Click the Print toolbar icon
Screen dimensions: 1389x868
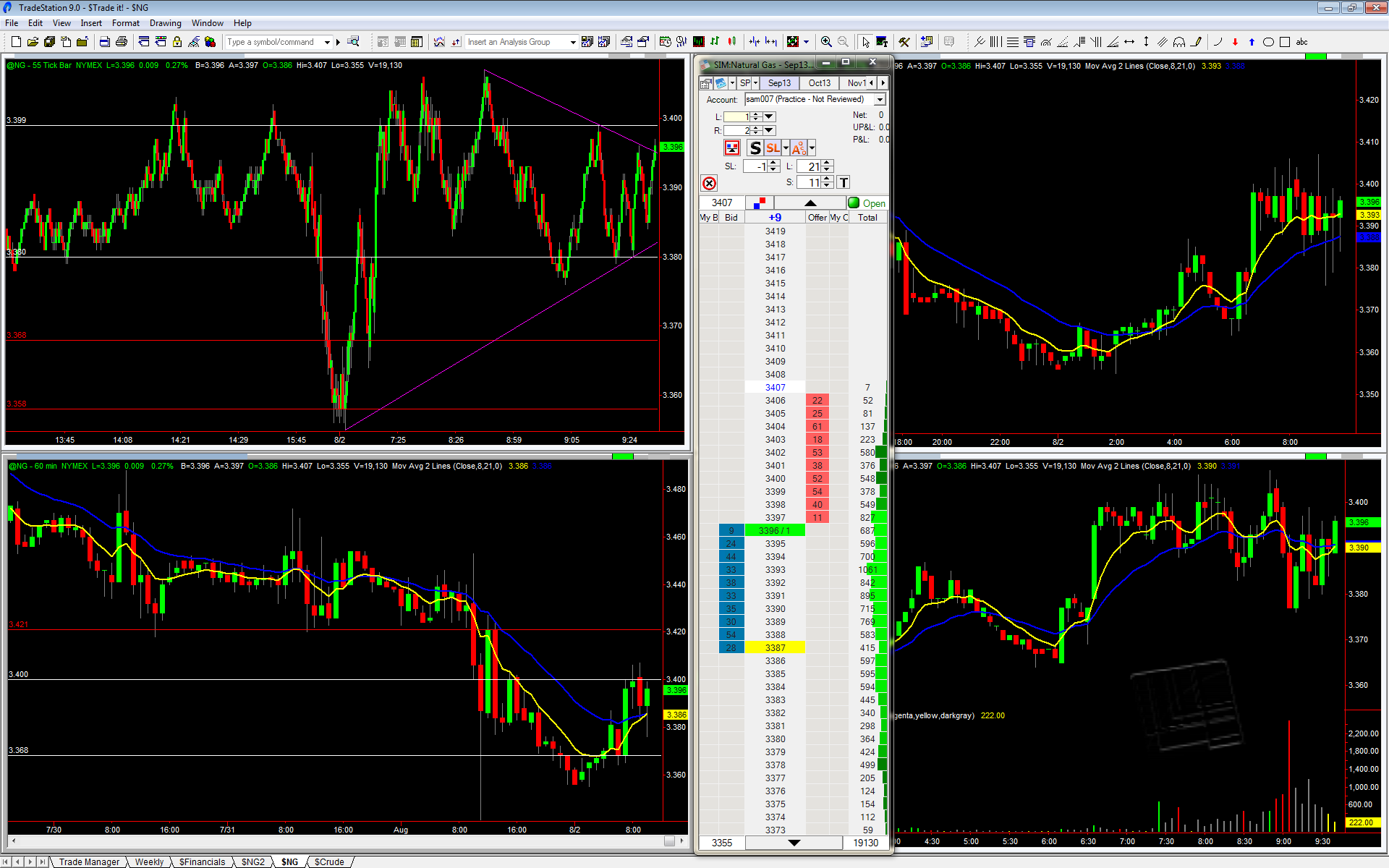pos(122,42)
